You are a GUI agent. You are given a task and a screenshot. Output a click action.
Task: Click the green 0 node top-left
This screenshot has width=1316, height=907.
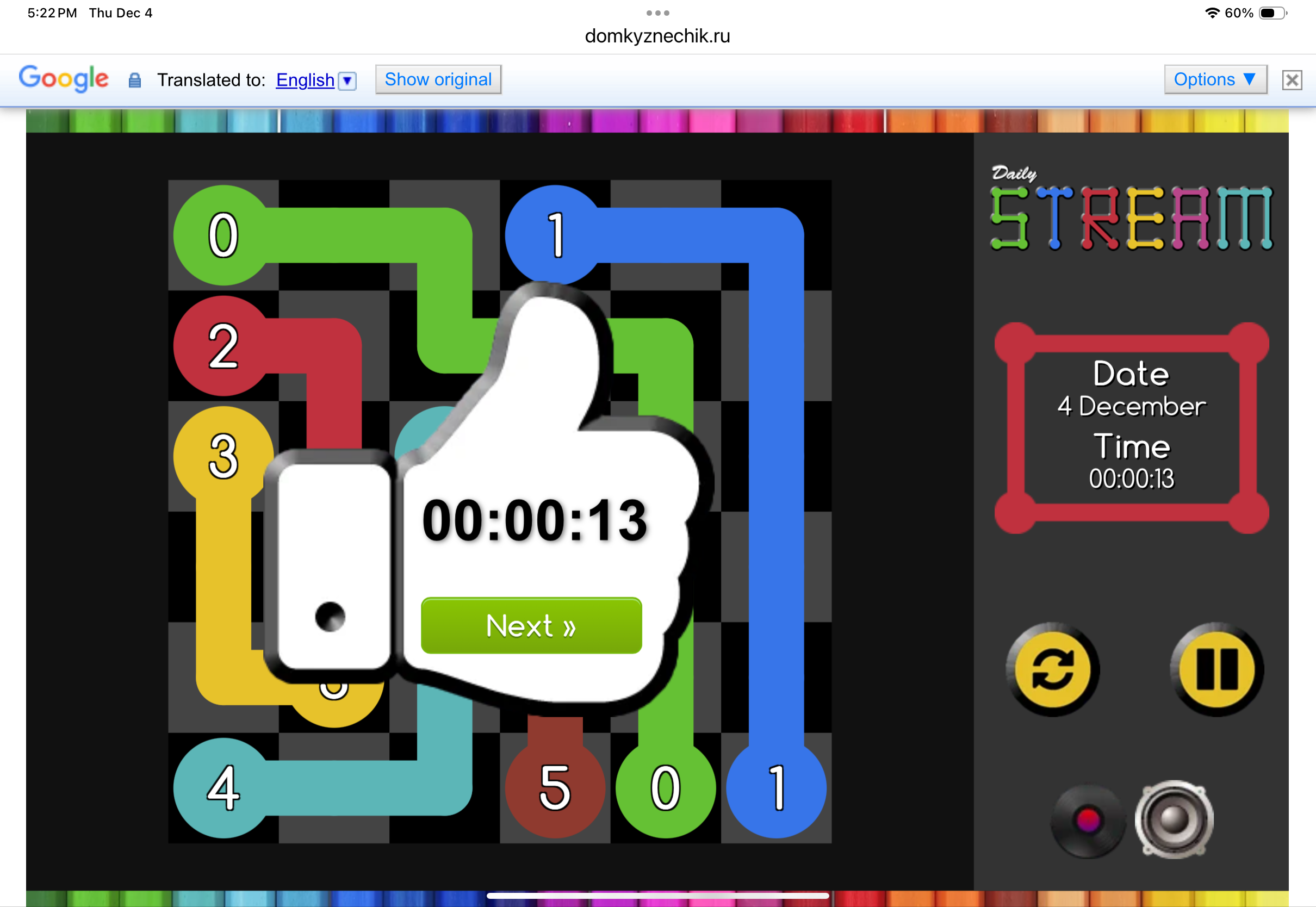point(223,235)
